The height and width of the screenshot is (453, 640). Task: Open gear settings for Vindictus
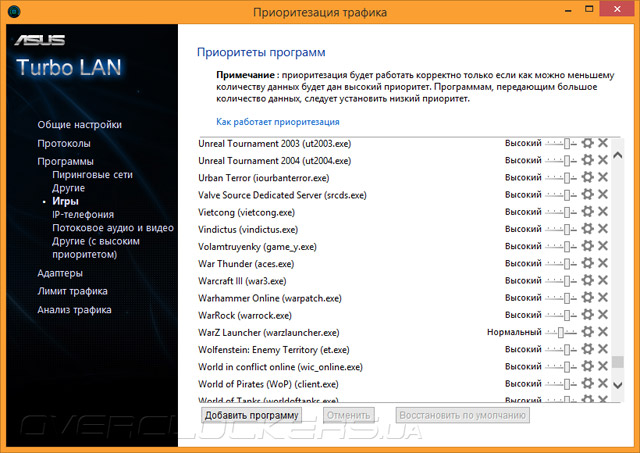pyautogui.click(x=587, y=229)
